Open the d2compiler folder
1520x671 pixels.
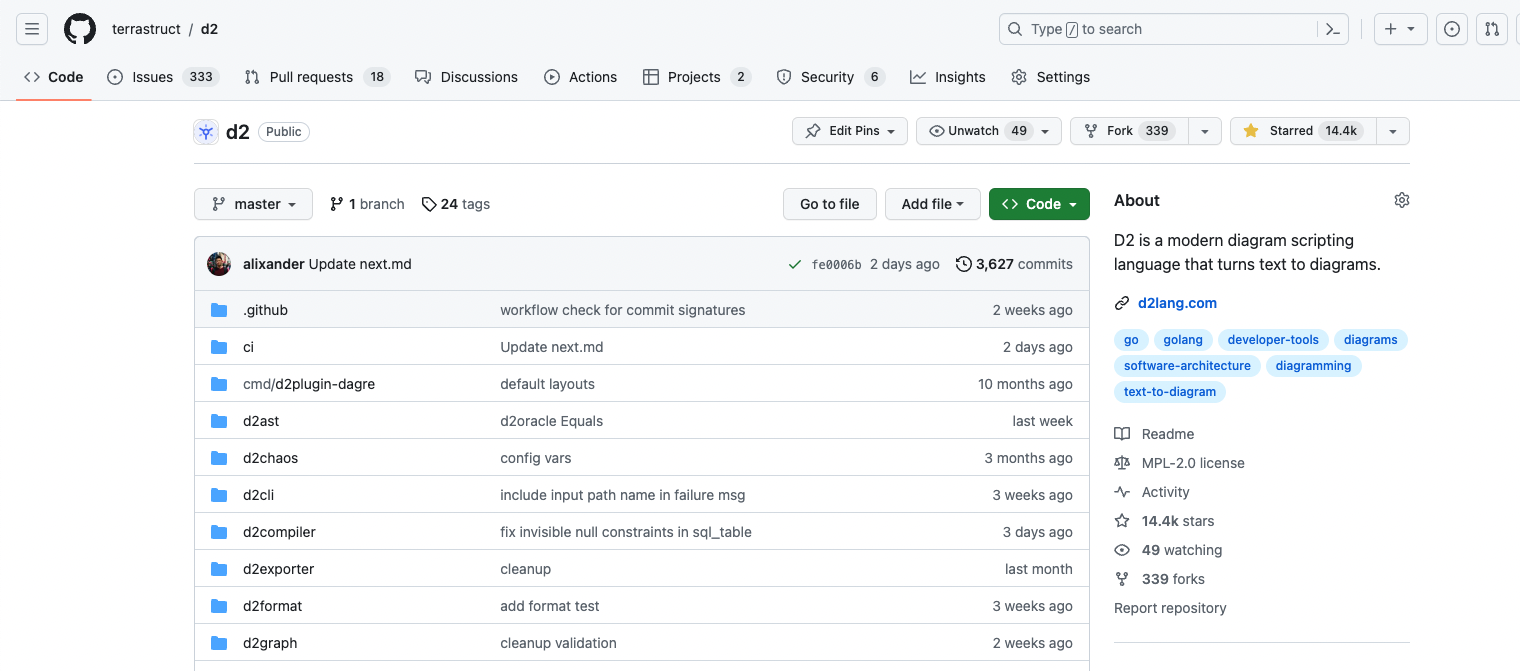coord(279,532)
